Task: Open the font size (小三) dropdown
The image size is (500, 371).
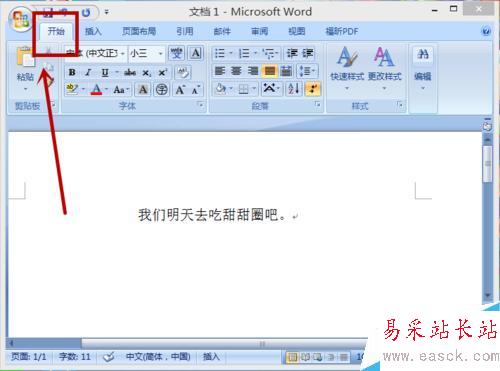Action: (161, 53)
